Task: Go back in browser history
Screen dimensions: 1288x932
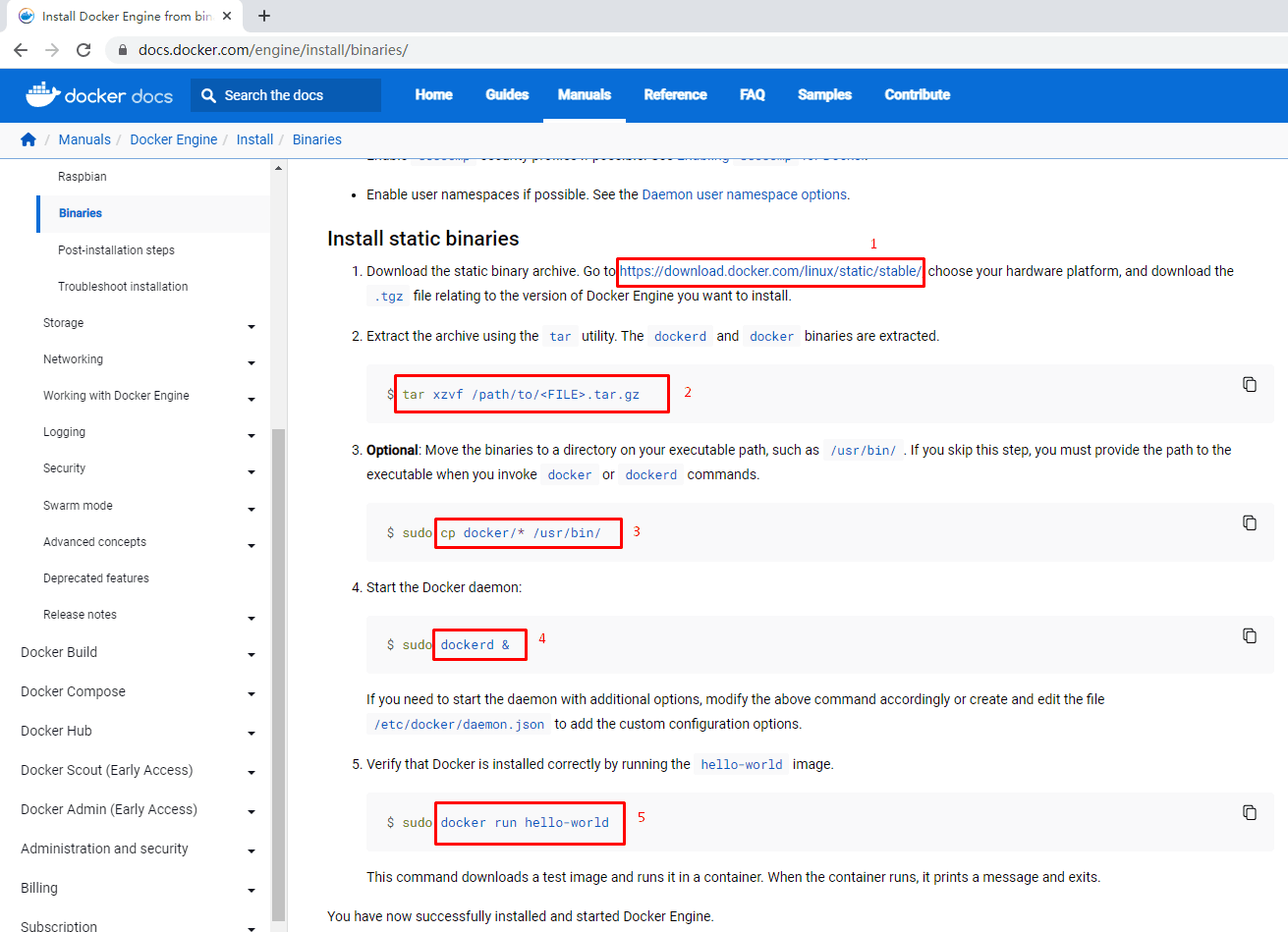Action: point(21,50)
